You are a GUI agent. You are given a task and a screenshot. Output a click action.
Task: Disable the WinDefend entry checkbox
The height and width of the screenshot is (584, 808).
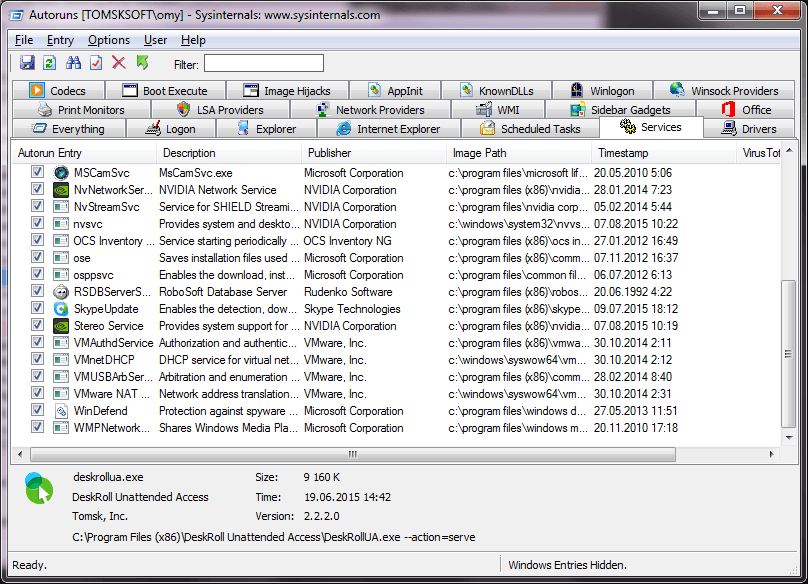[37, 410]
